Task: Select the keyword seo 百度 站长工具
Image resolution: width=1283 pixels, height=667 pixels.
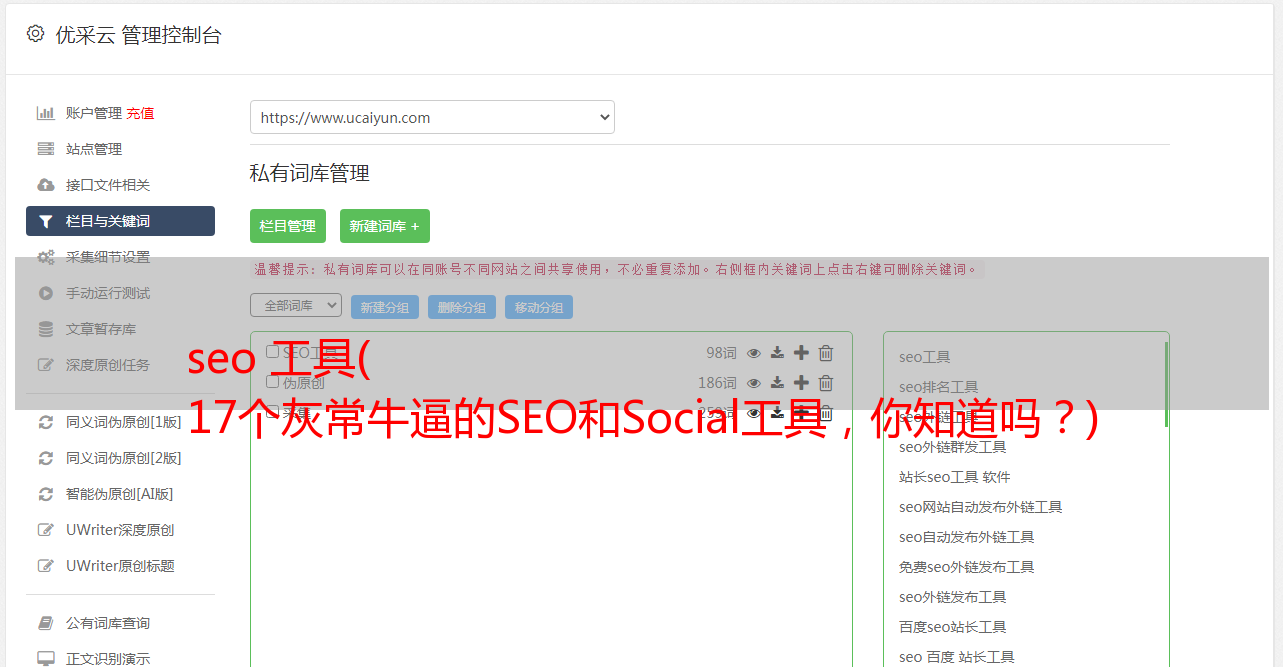Action: [957, 657]
